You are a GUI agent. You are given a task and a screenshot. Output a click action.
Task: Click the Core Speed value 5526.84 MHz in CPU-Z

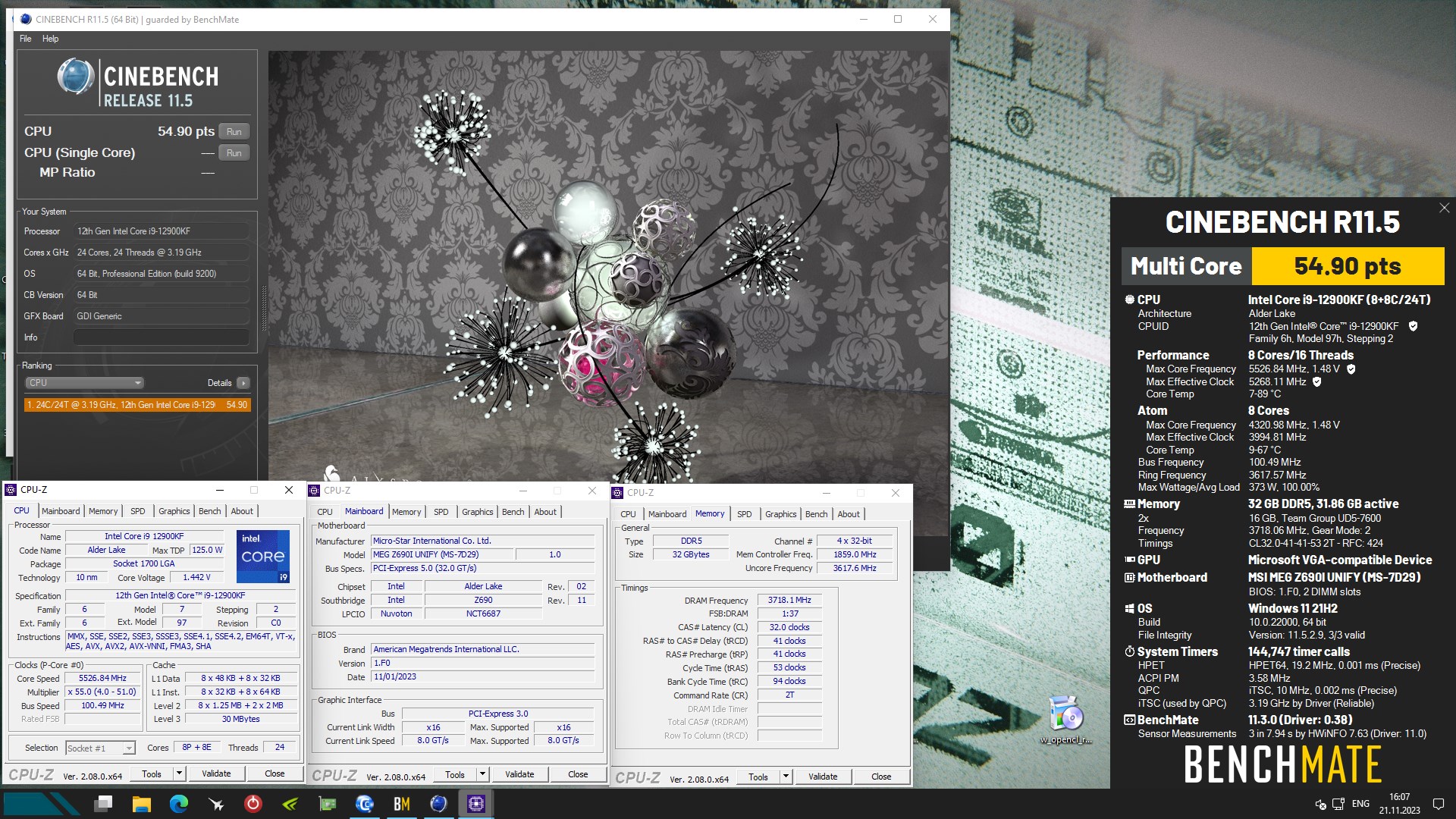pyautogui.click(x=103, y=679)
